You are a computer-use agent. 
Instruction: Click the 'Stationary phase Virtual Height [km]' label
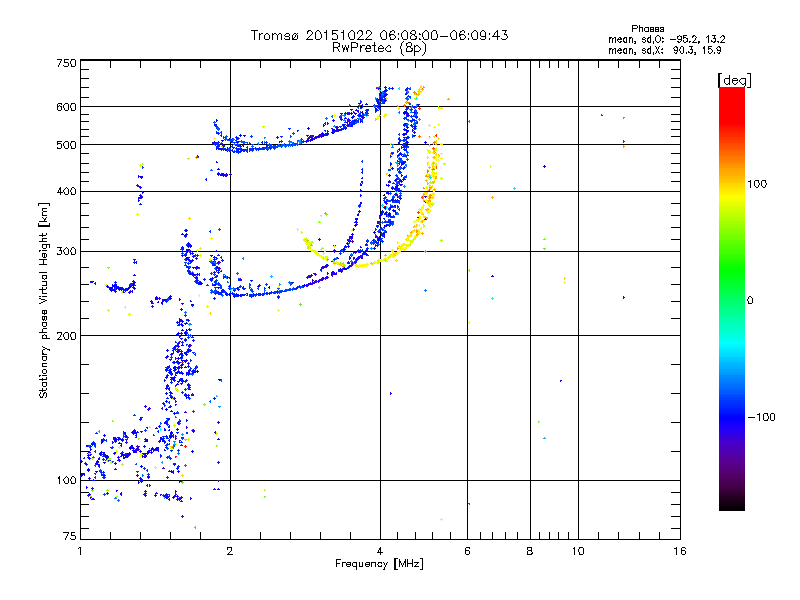tap(44, 301)
